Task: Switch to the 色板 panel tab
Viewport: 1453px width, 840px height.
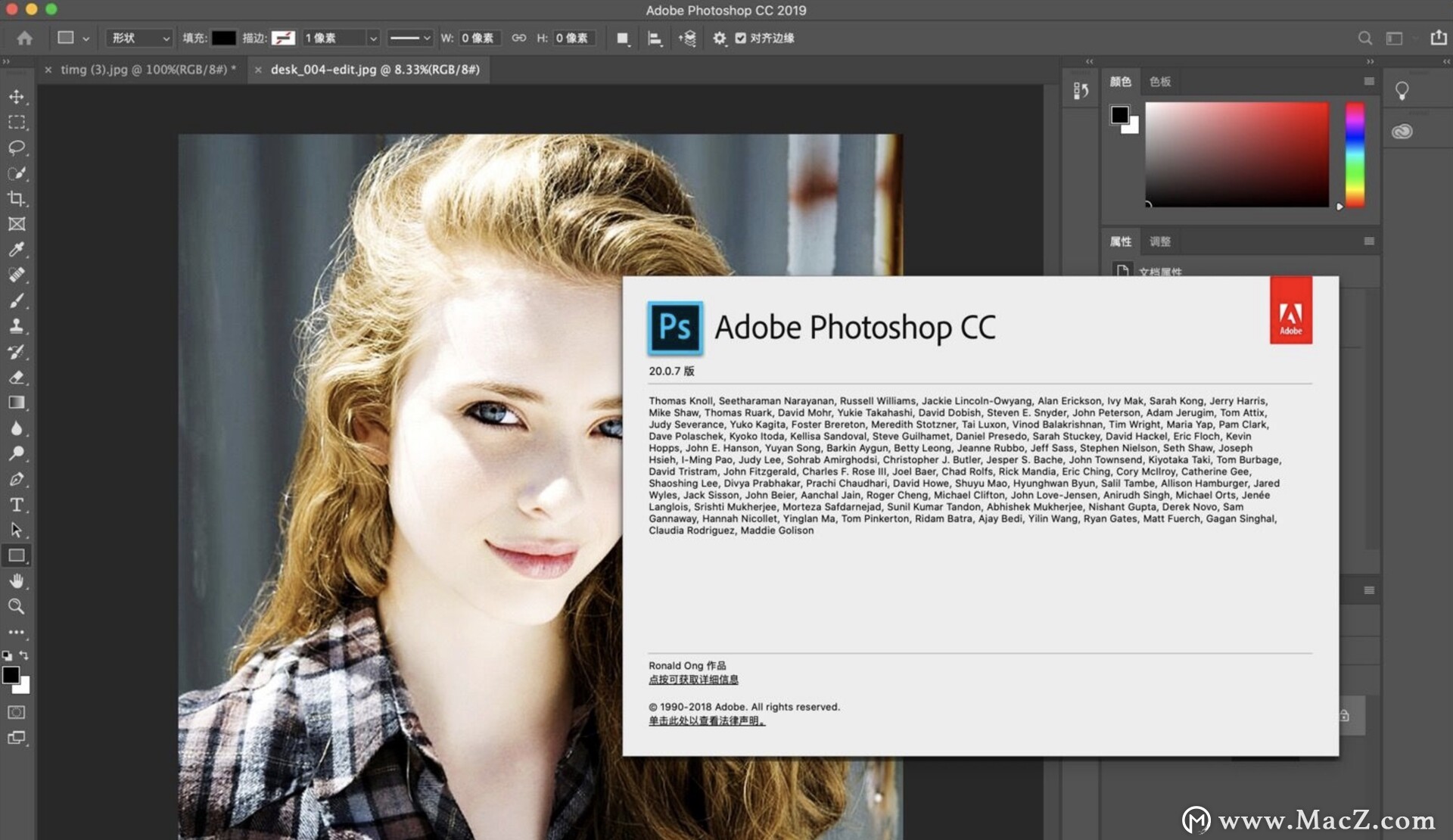Action: 1160,82
